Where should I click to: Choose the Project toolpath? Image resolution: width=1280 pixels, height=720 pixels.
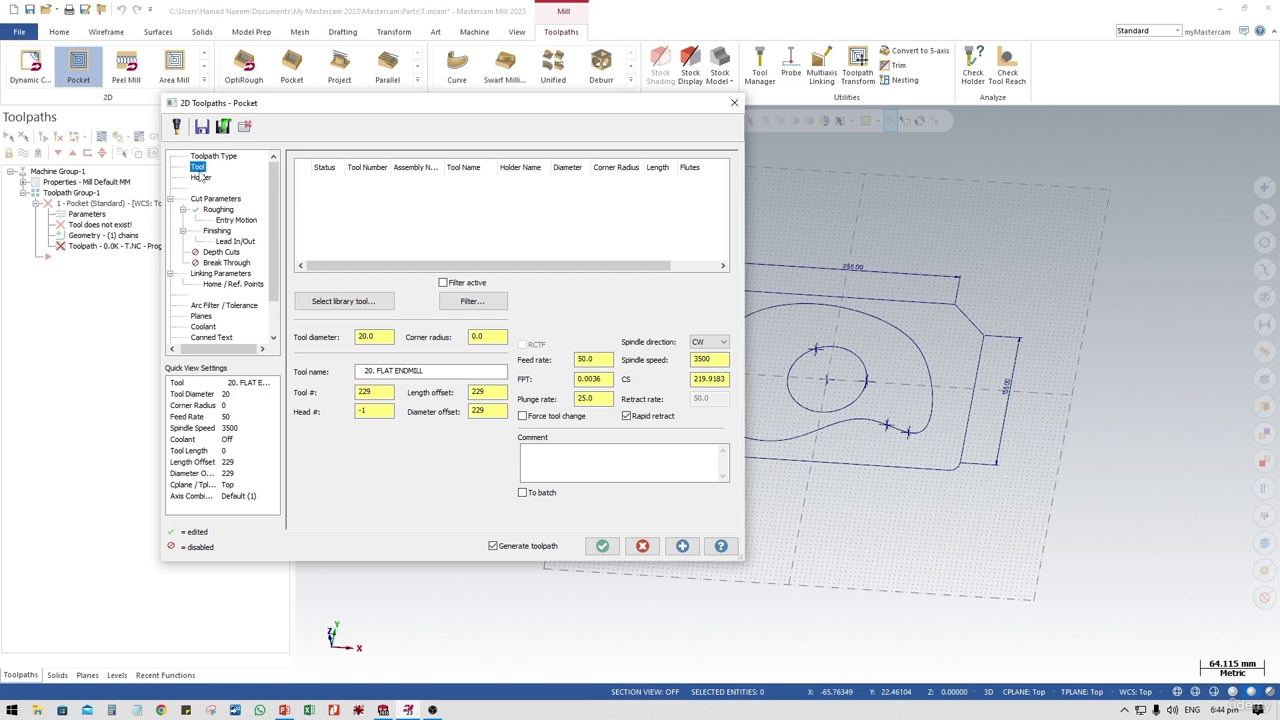pyautogui.click(x=339, y=67)
